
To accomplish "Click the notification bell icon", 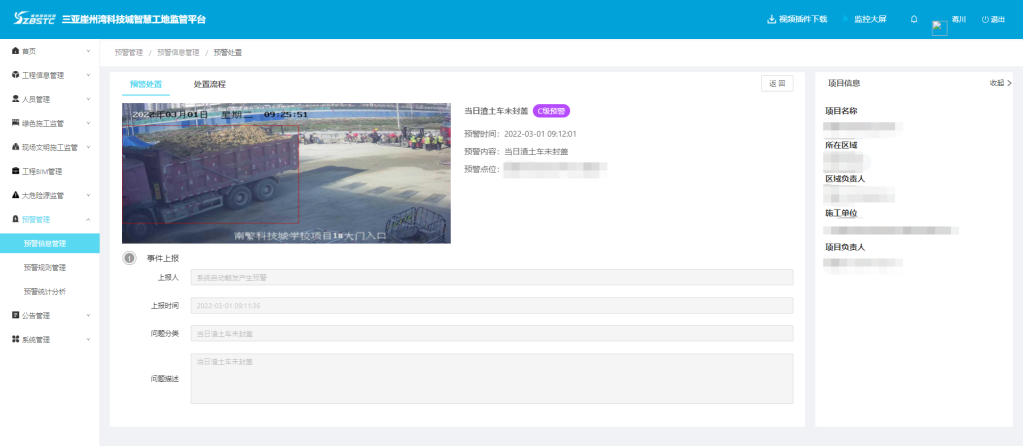I will point(914,19).
